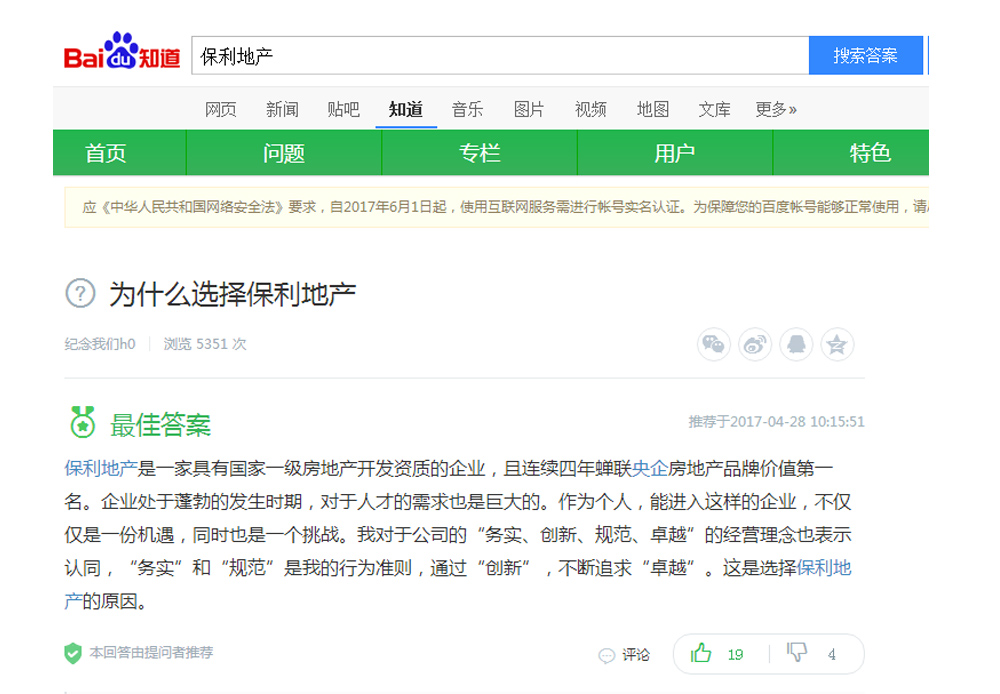The height and width of the screenshot is (694, 1000).
Task: Downvote the answer with thumbs-down icon
Action: coord(797,652)
